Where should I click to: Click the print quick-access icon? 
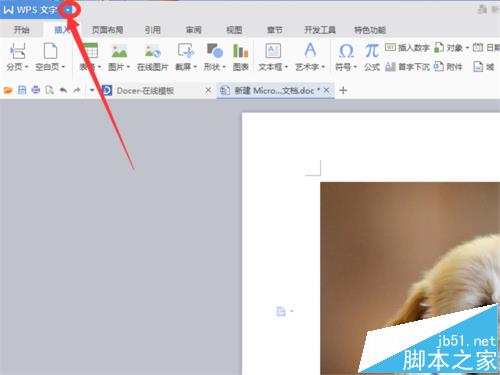[36, 90]
